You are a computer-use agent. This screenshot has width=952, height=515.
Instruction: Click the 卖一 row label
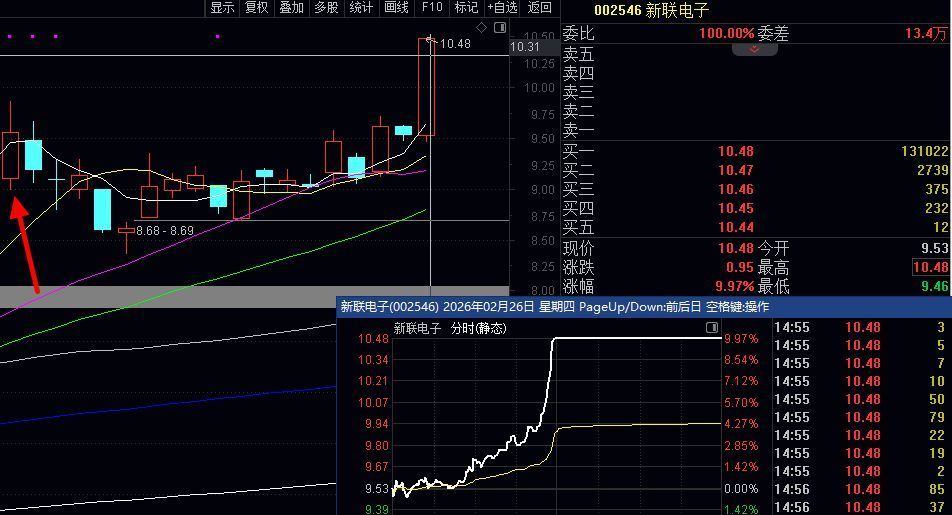(578, 130)
